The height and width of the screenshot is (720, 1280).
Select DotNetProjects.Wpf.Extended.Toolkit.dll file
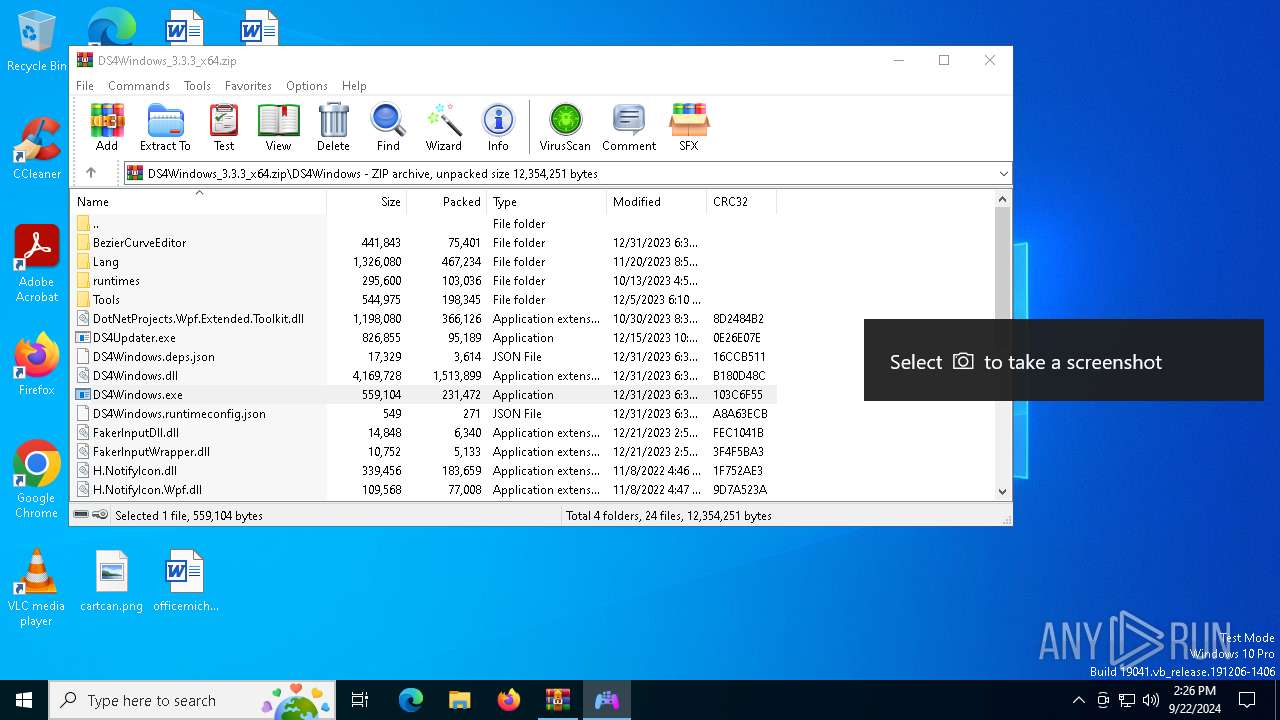(x=424, y=319)
